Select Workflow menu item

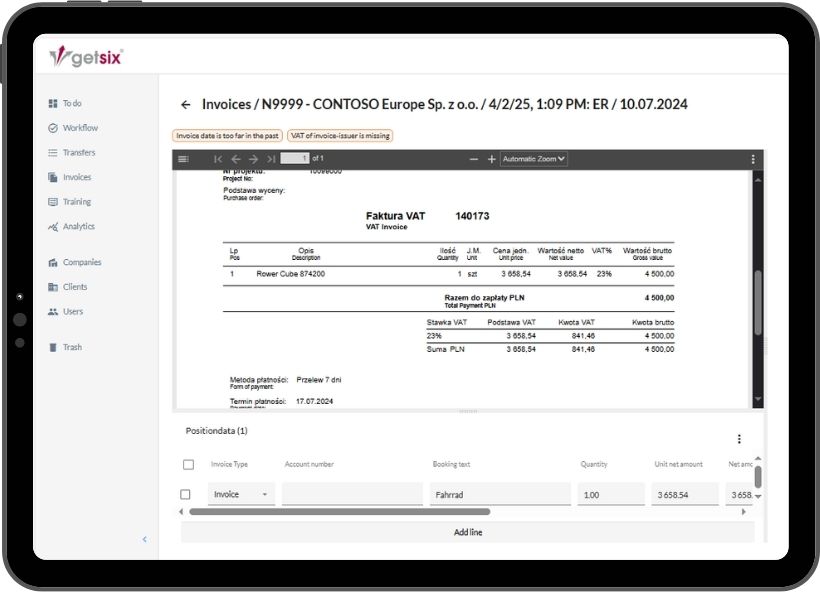coord(81,128)
